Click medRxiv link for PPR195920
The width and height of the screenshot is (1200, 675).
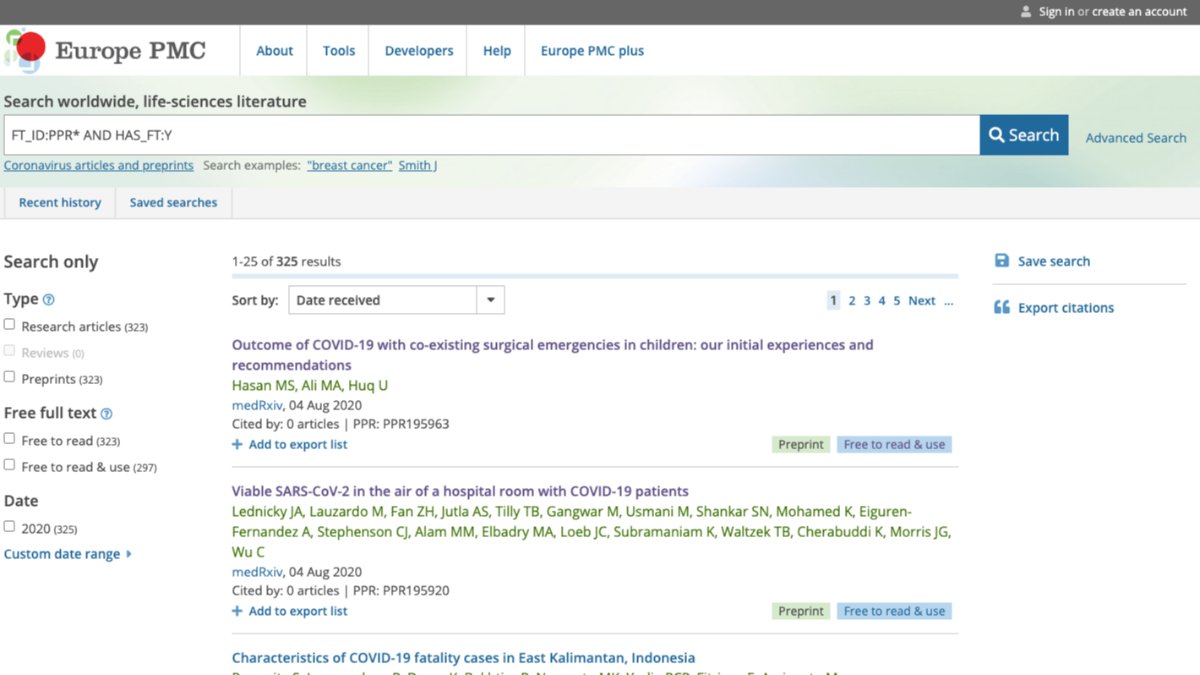pyautogui.click(x=257, y=573)
